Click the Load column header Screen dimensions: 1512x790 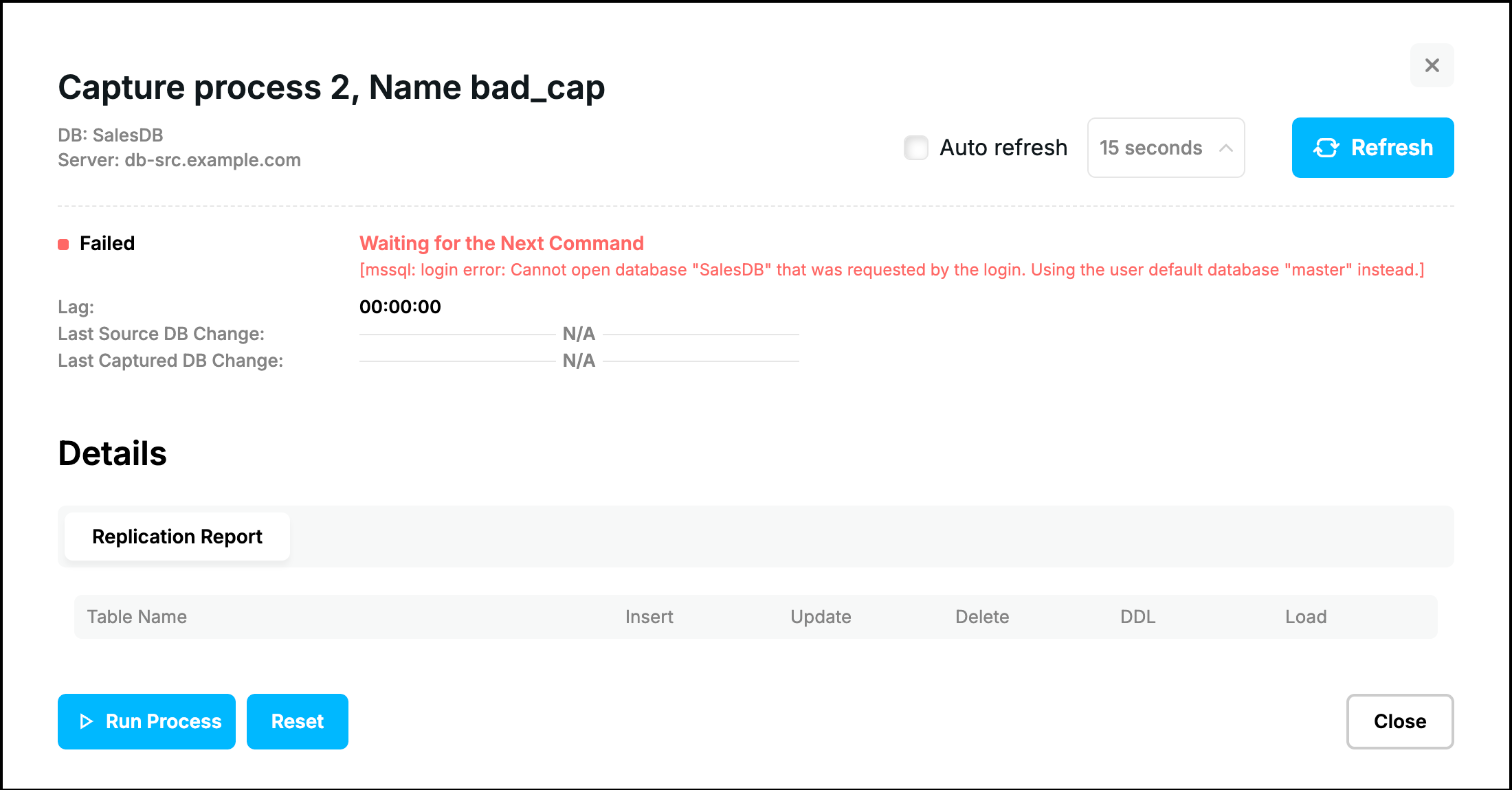1306,617
